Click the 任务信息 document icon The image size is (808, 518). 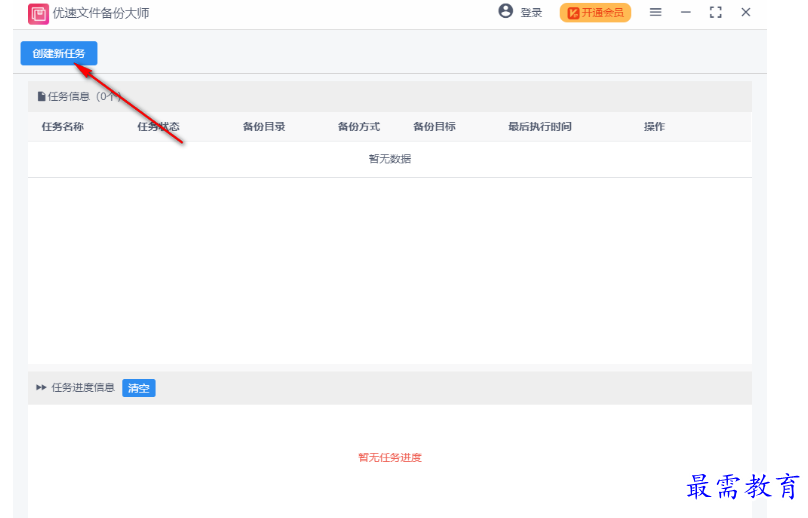pyautogui.click(x=41, y=96)
